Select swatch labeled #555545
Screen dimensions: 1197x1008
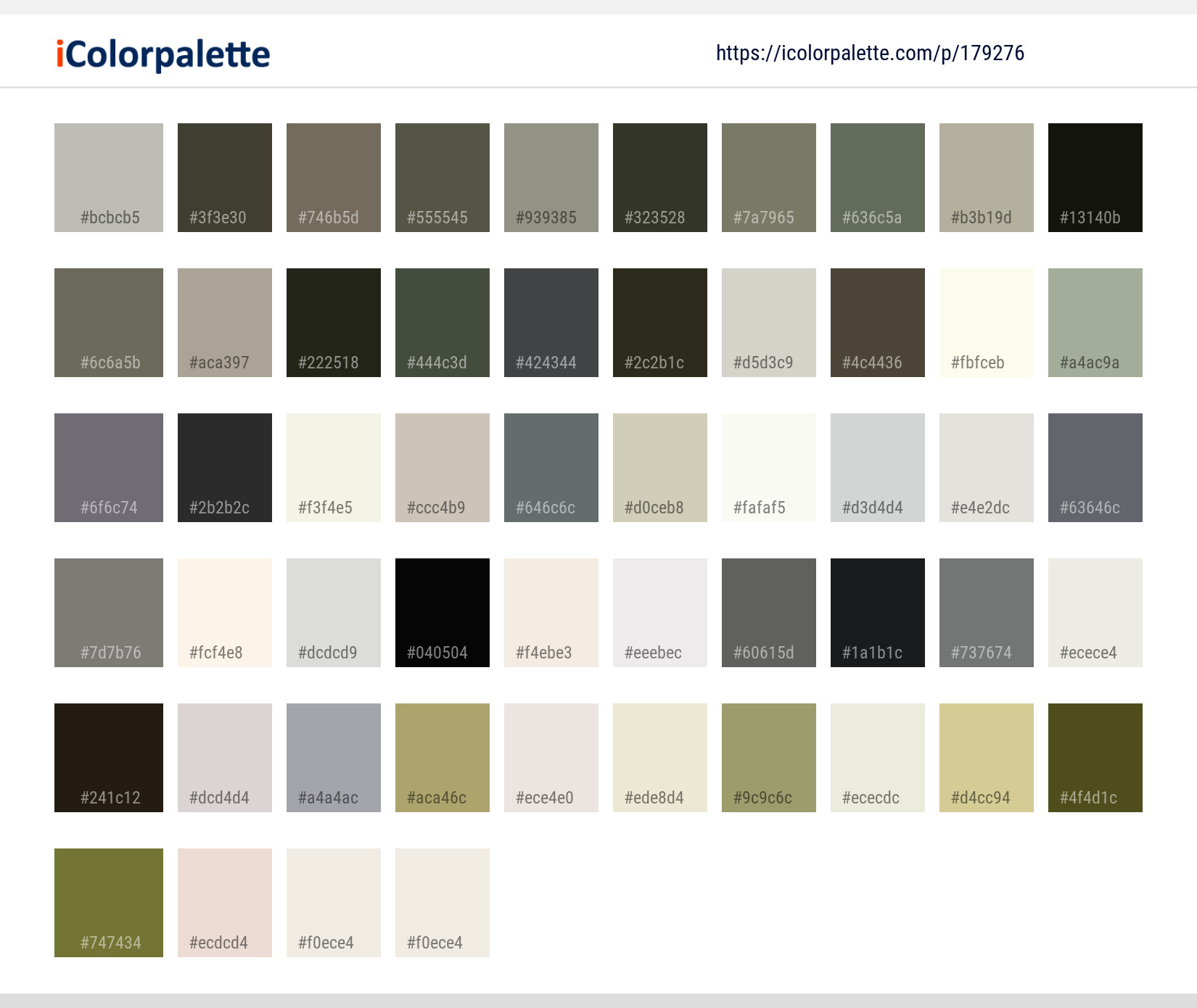pyautogui.click(x=443, y=178)
